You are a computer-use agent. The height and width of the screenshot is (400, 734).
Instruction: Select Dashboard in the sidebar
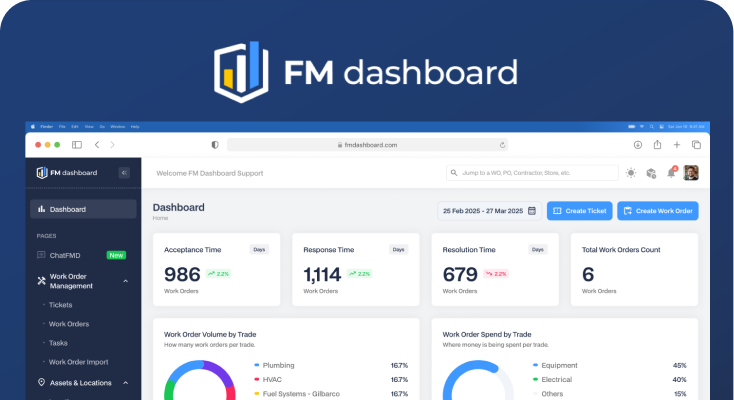(x=83, y=209)
